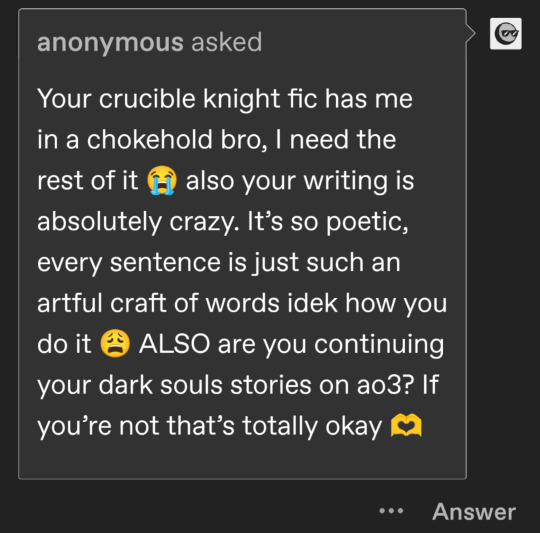Click the phrase "absolutely crazy." in message
Screen dimensions: 540x533
coord(138,222)
